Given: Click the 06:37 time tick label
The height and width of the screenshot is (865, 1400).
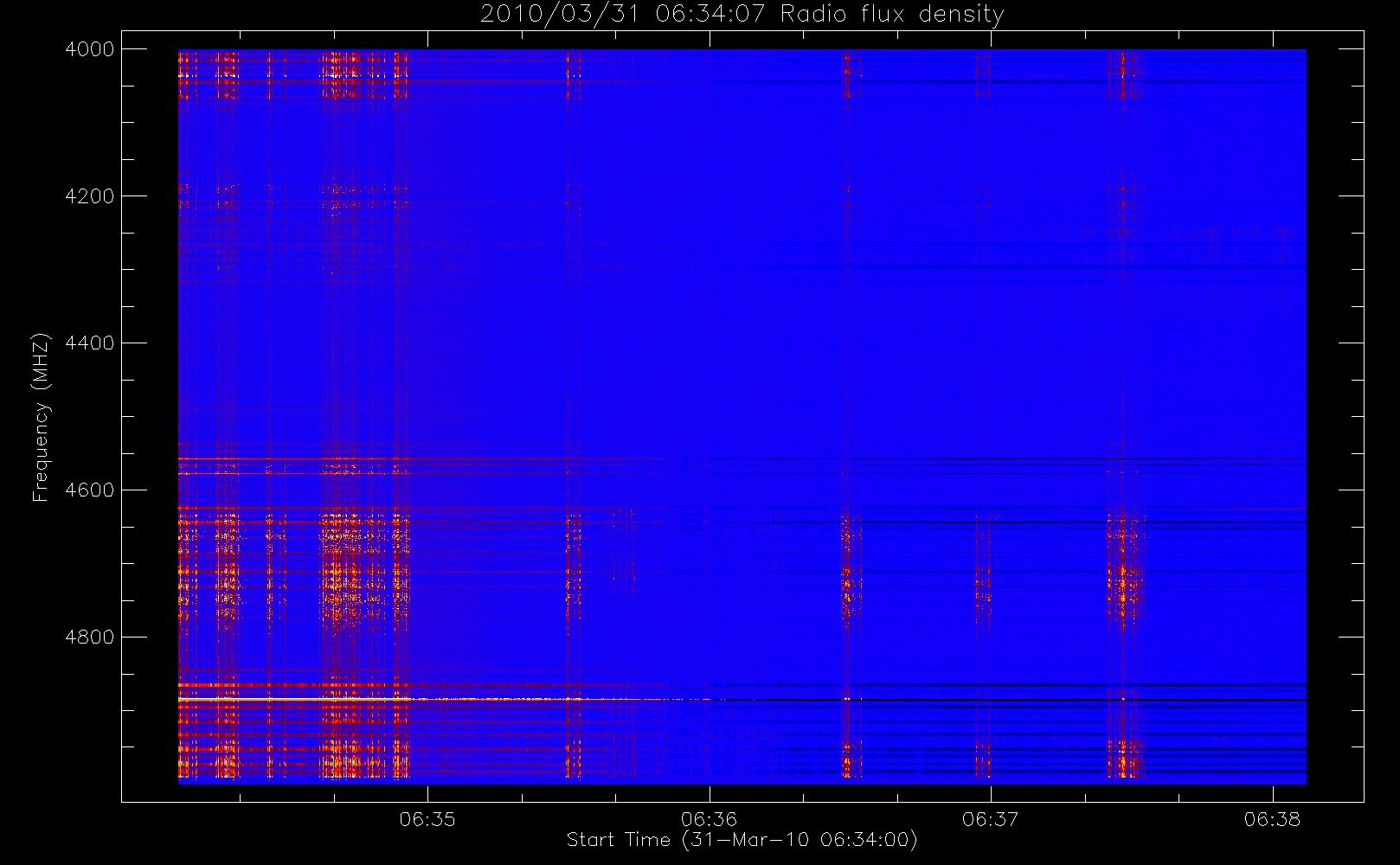Looking at the screenshot, I should click(991, 819).
